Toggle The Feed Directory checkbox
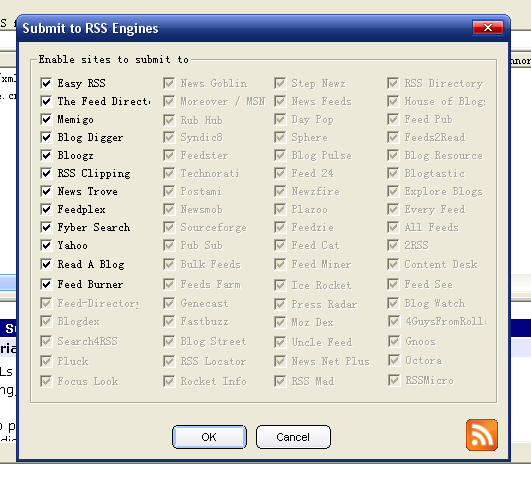Viewport: 531px width, 479px height. (46, 101)
